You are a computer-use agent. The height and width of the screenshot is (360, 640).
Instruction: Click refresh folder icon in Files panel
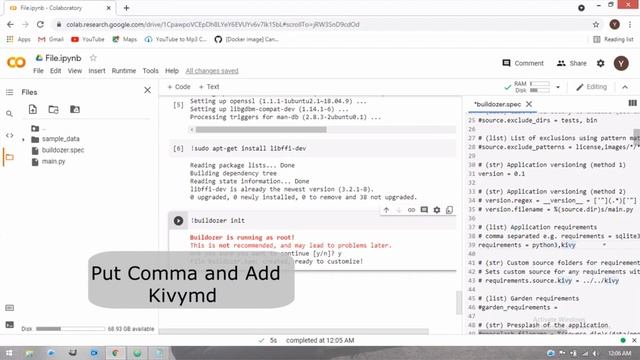click(x=53, y=109)
